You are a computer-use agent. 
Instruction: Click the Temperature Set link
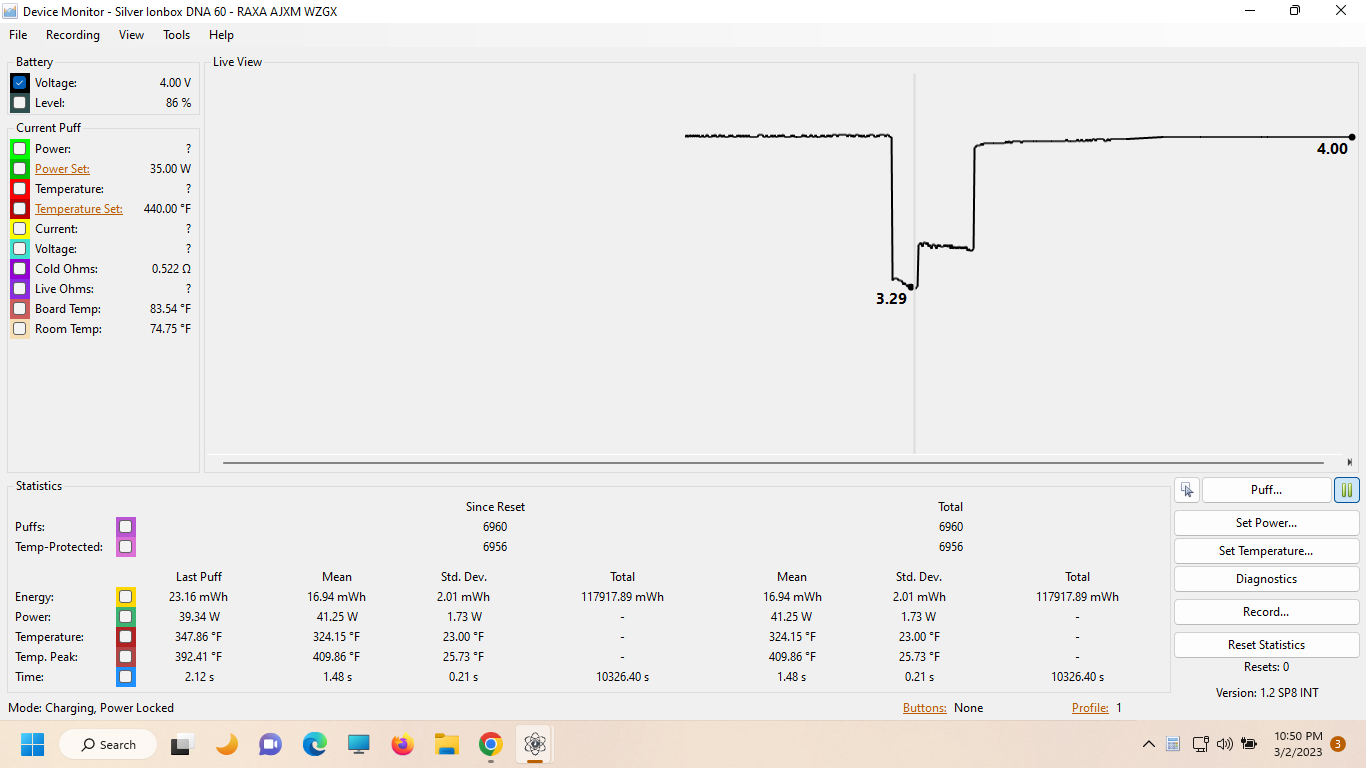pos(79,209)
